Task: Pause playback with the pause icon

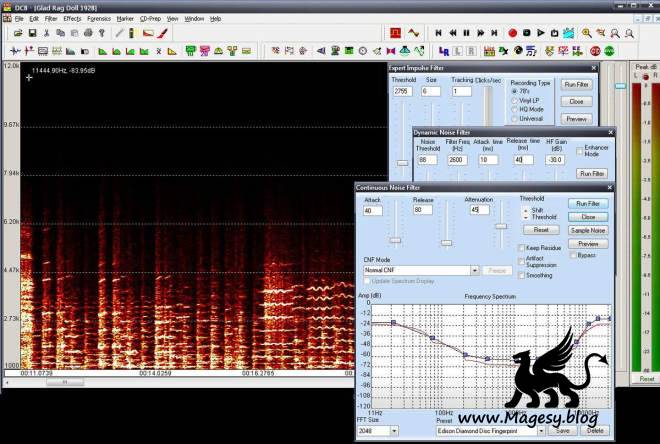Action: click(x=466, y=33)
